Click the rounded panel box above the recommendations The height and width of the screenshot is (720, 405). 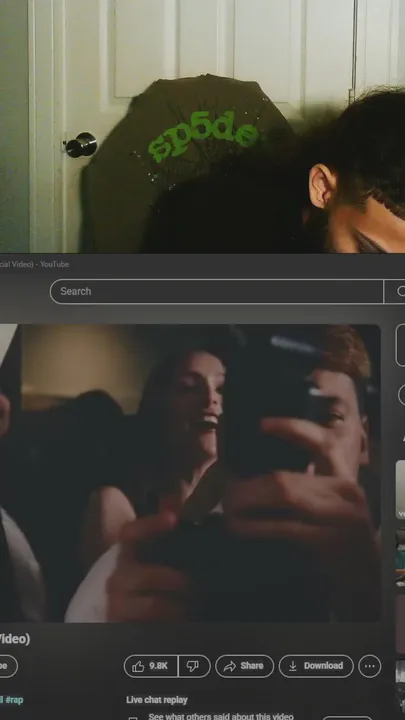click(x=400, y=344)
